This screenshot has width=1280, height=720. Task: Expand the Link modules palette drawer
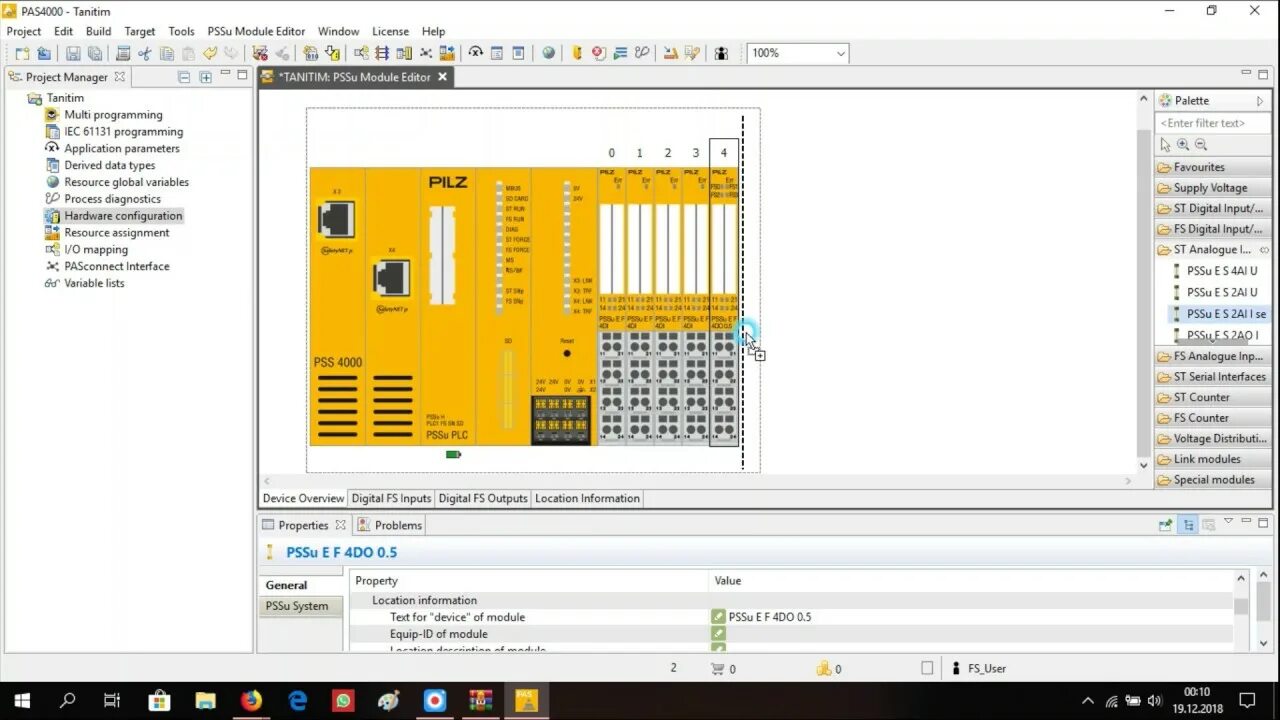tap(1213, 459)
